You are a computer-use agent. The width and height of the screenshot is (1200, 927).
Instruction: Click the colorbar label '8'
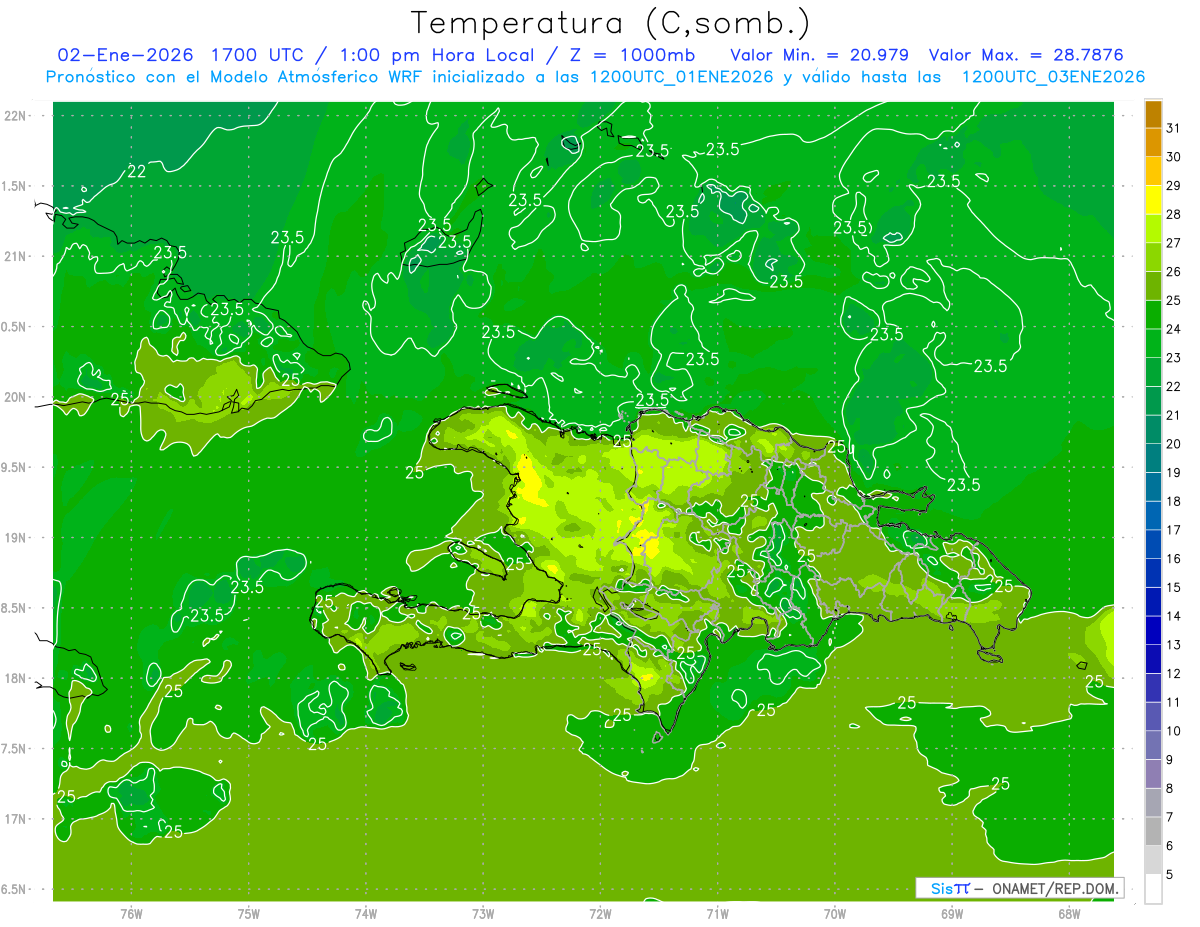1170,789
